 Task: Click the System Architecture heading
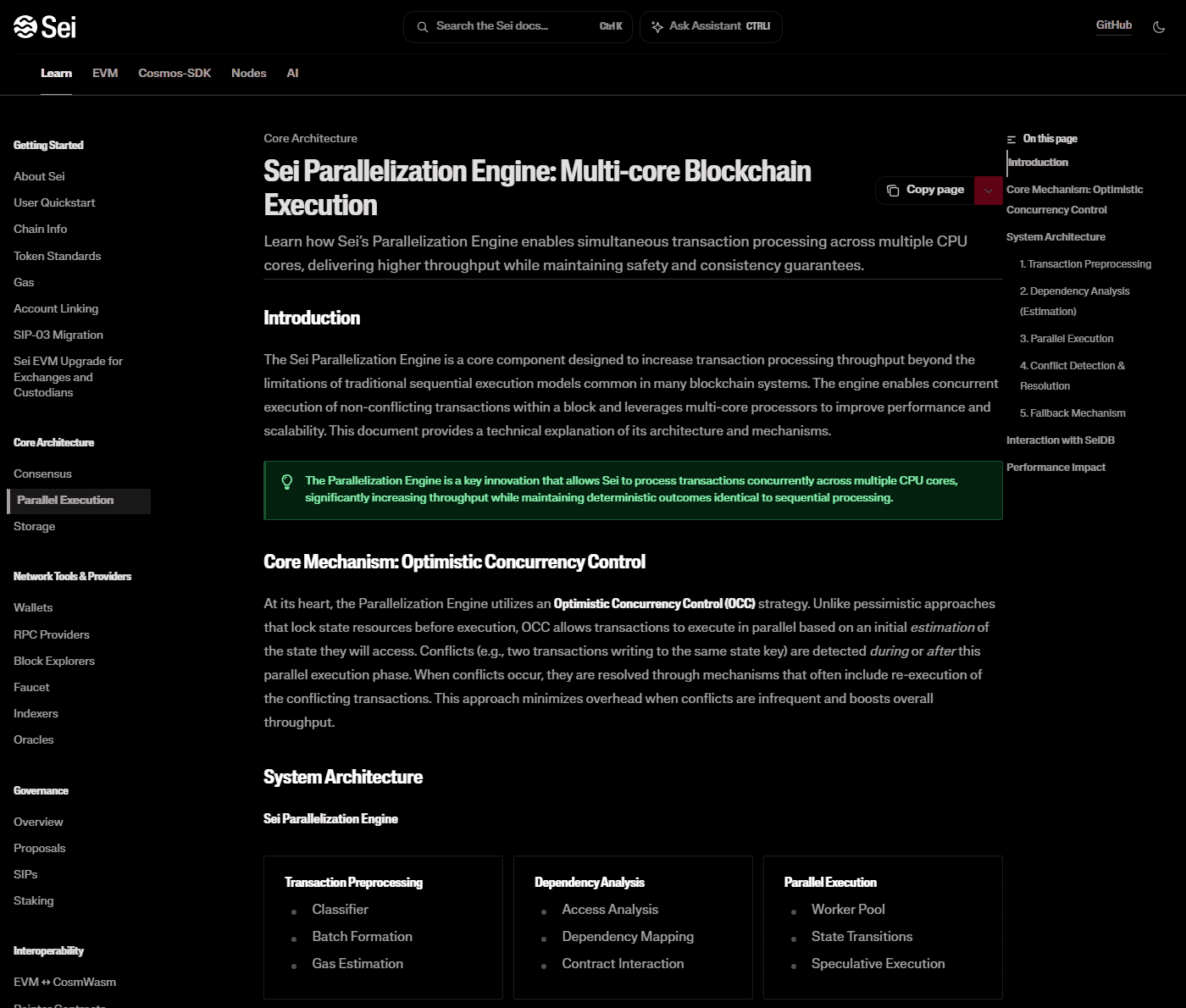[x=343, y=778]
